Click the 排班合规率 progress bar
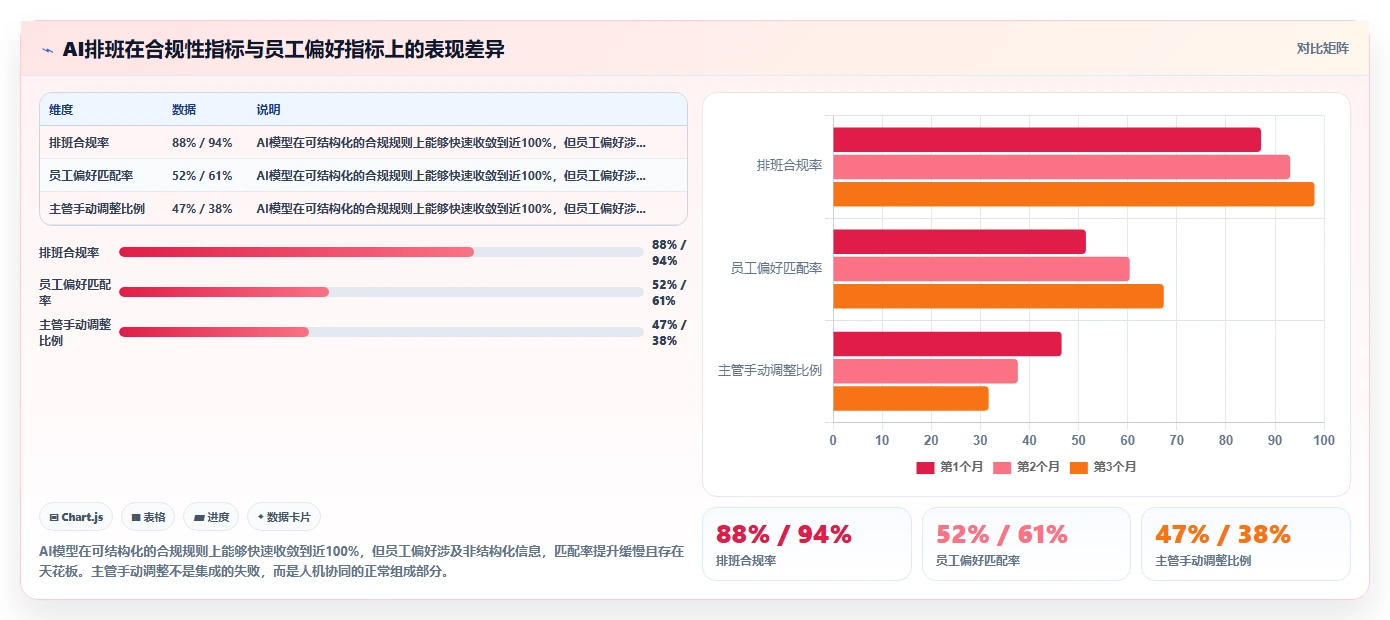This screenshot has width=1390, height=620. [x=381, y=252]
